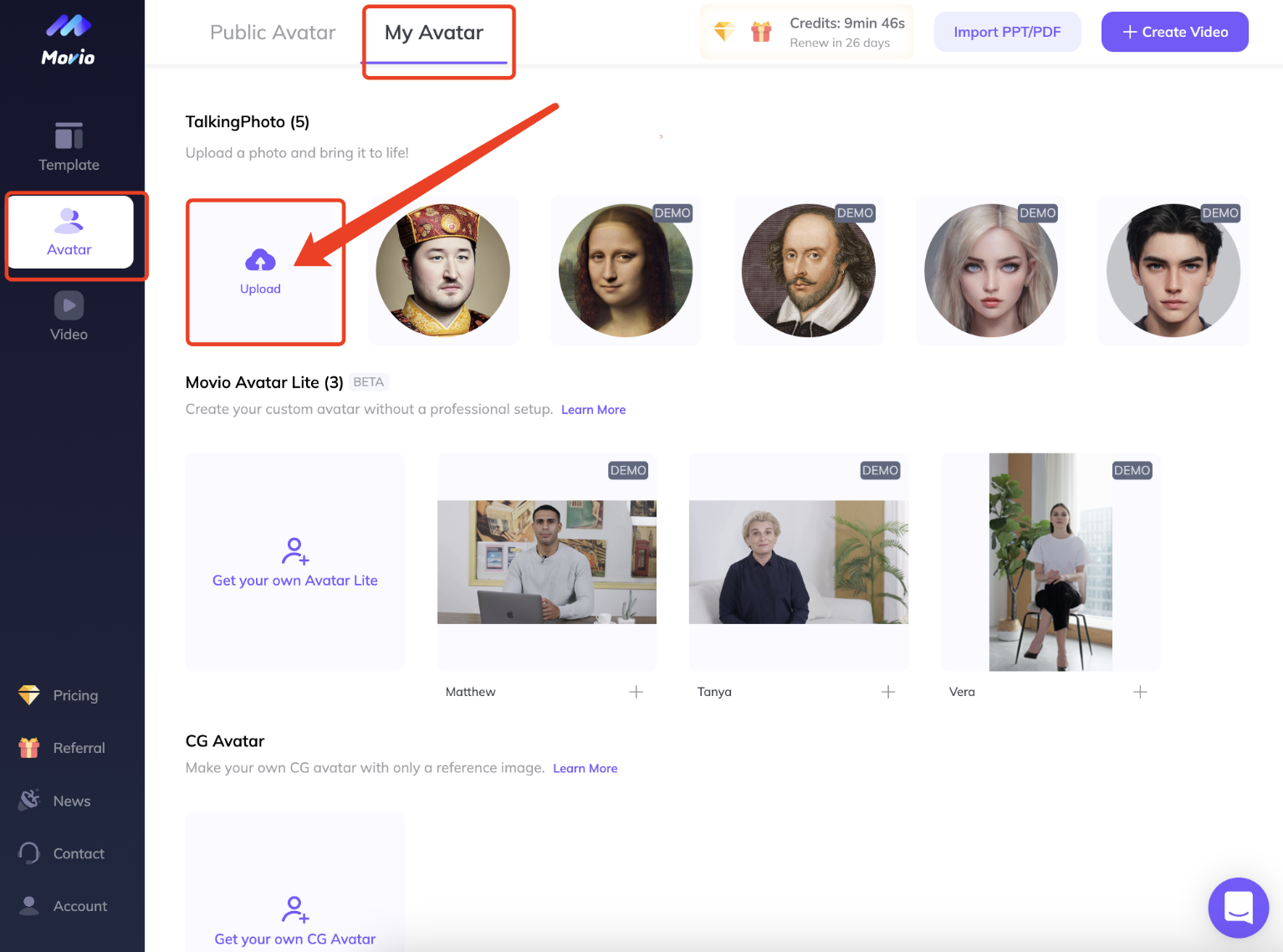Click the Vera name label
This screenshot has height=952, width=1283.
(962, 692)
